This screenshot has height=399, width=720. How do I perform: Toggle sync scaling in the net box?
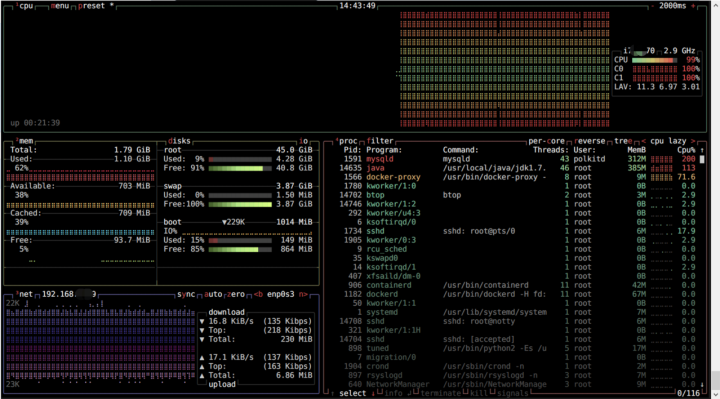coord(186,294)
